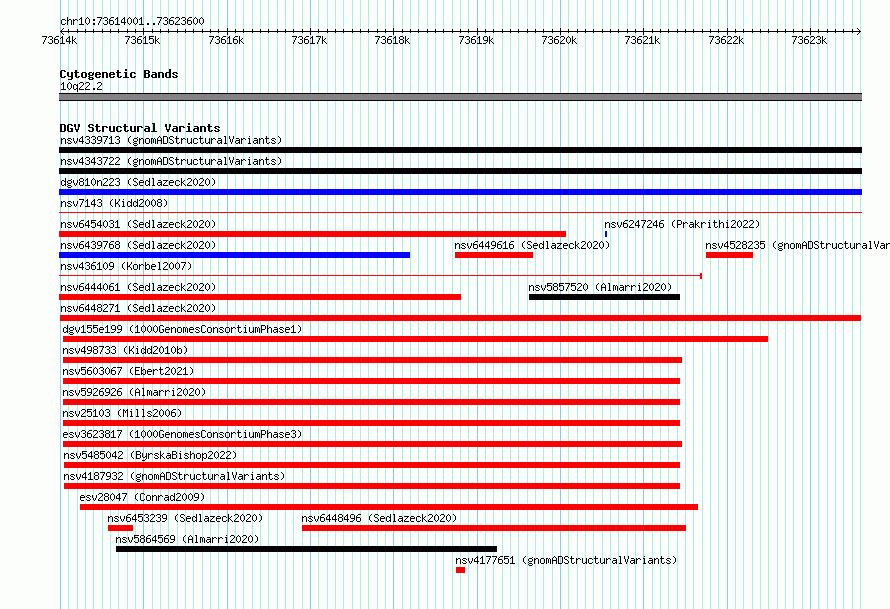Select the gray 10q22.2 cytogenetic band bar

460,97
